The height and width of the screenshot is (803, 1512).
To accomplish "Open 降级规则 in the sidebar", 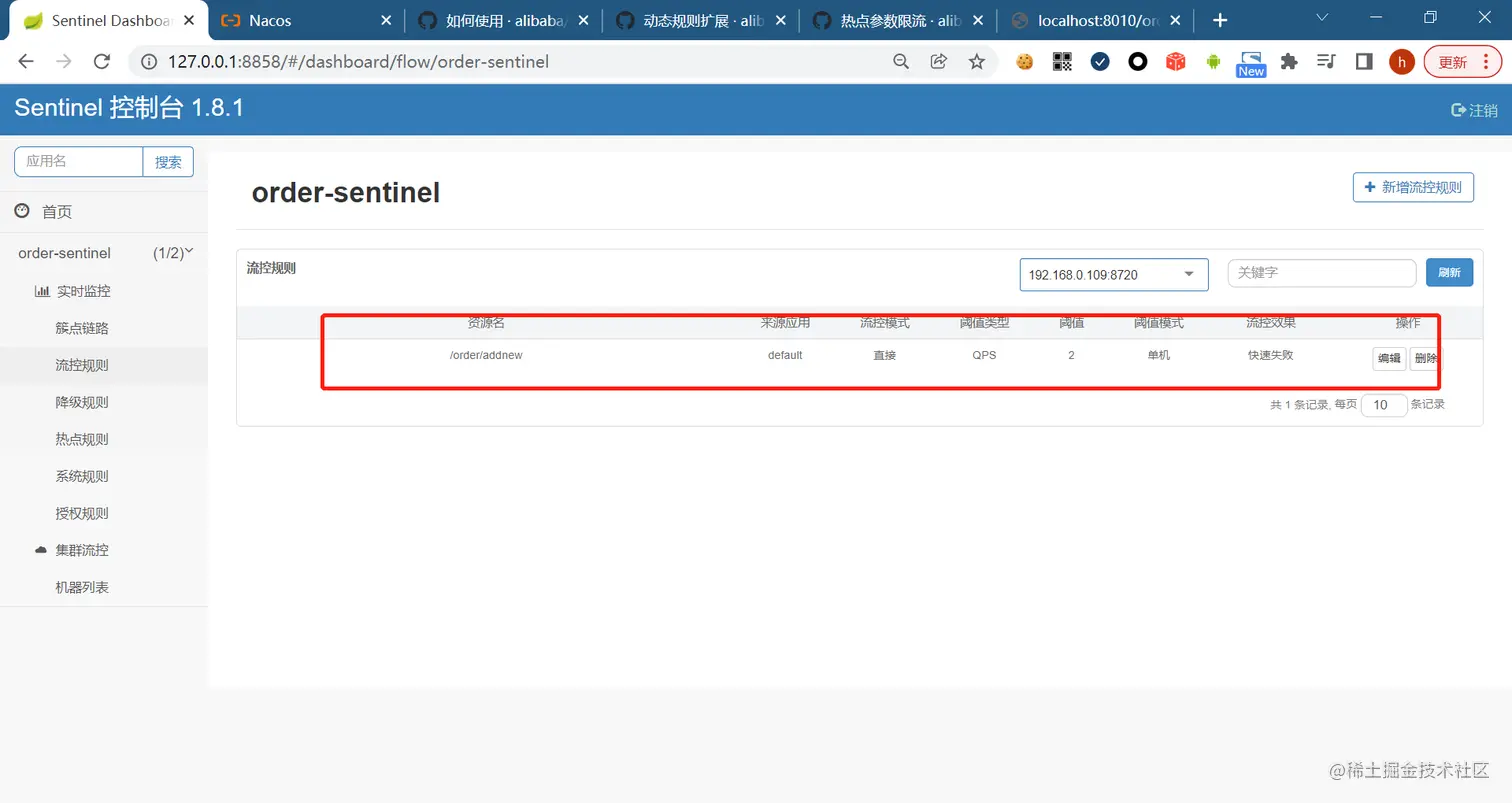I will click(82, 402).
